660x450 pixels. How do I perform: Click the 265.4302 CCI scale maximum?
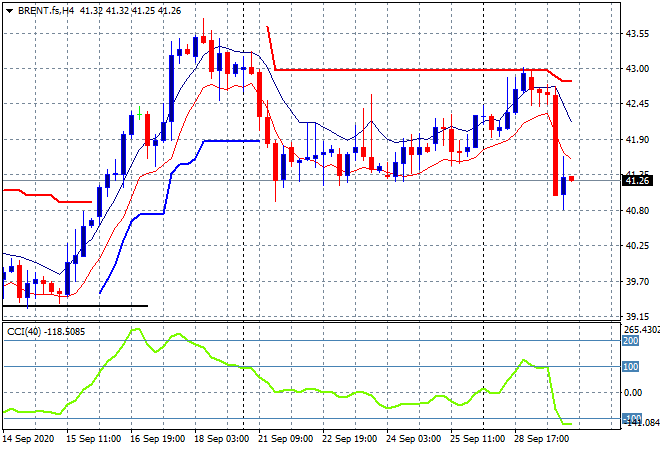(641, 330)
